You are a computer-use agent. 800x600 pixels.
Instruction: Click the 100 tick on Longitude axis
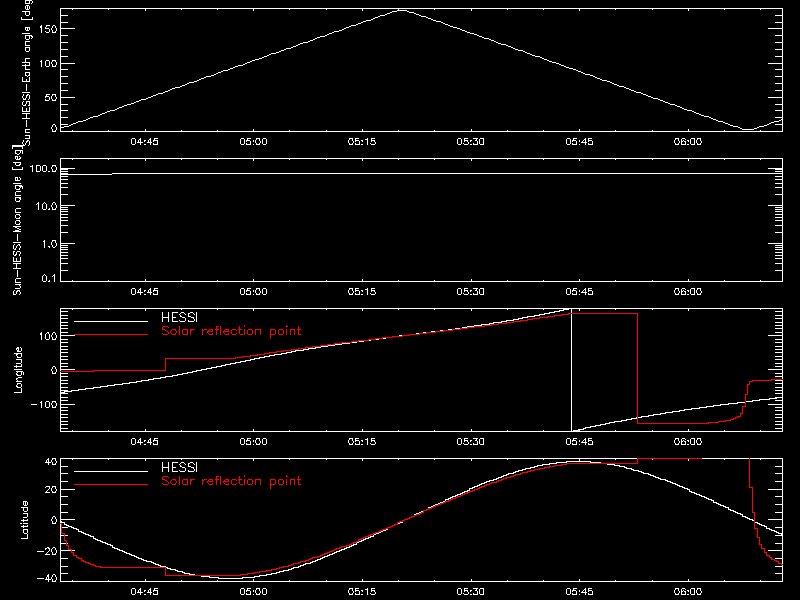pos(48,336)
